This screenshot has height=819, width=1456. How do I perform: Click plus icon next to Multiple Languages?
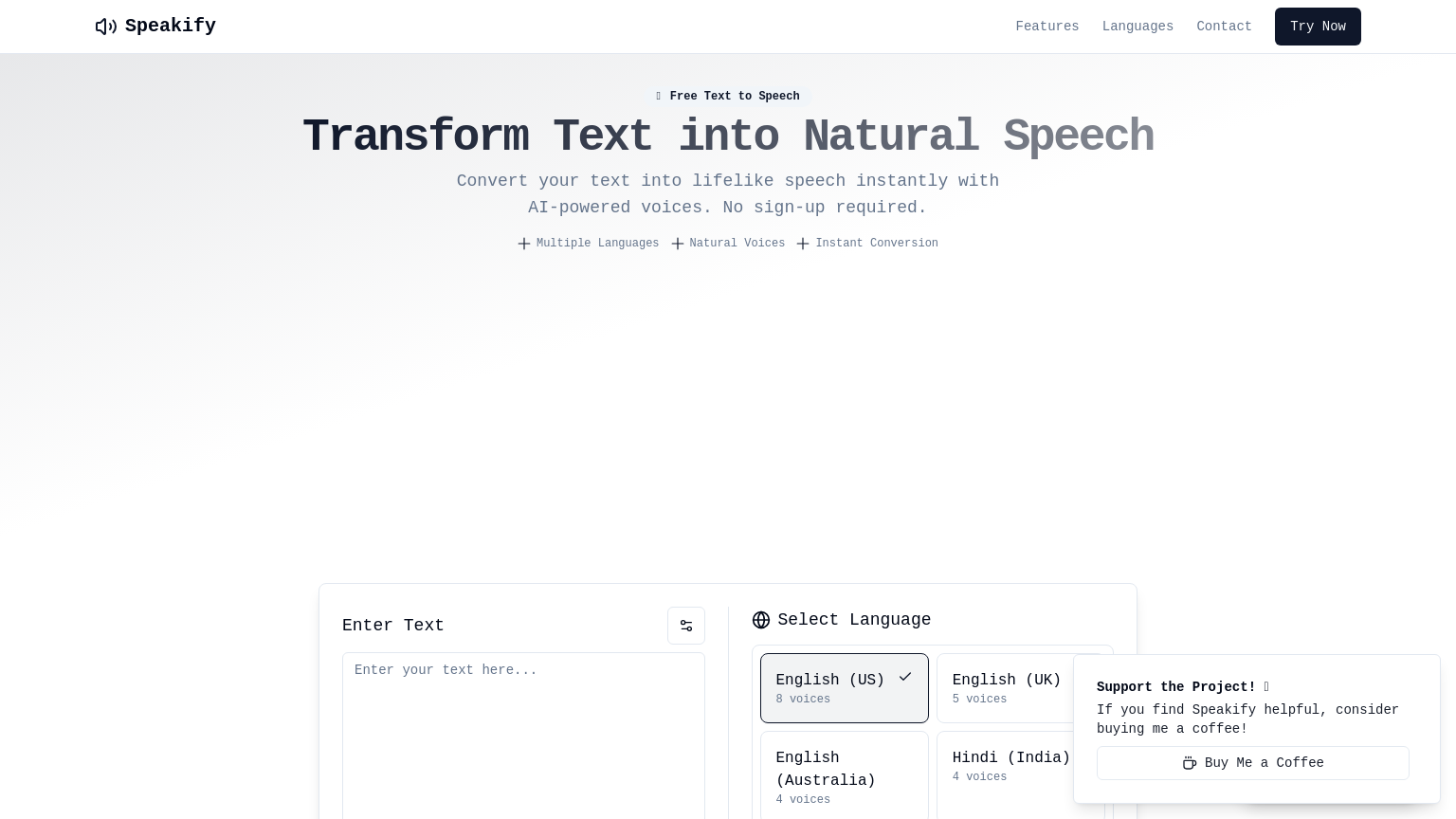pos(524,244)
